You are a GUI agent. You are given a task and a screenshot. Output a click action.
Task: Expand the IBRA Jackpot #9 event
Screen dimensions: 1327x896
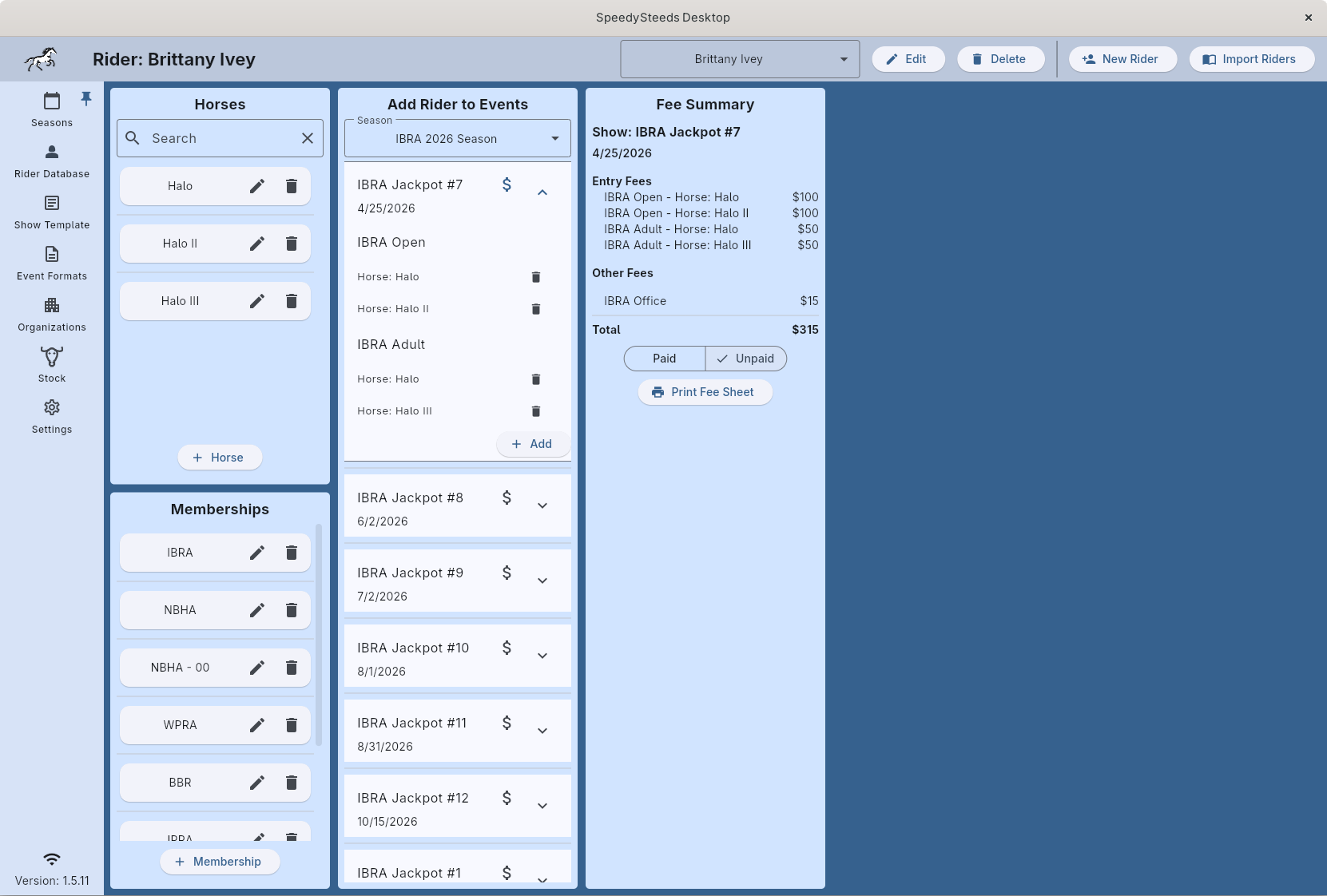(x=542, y=581)
